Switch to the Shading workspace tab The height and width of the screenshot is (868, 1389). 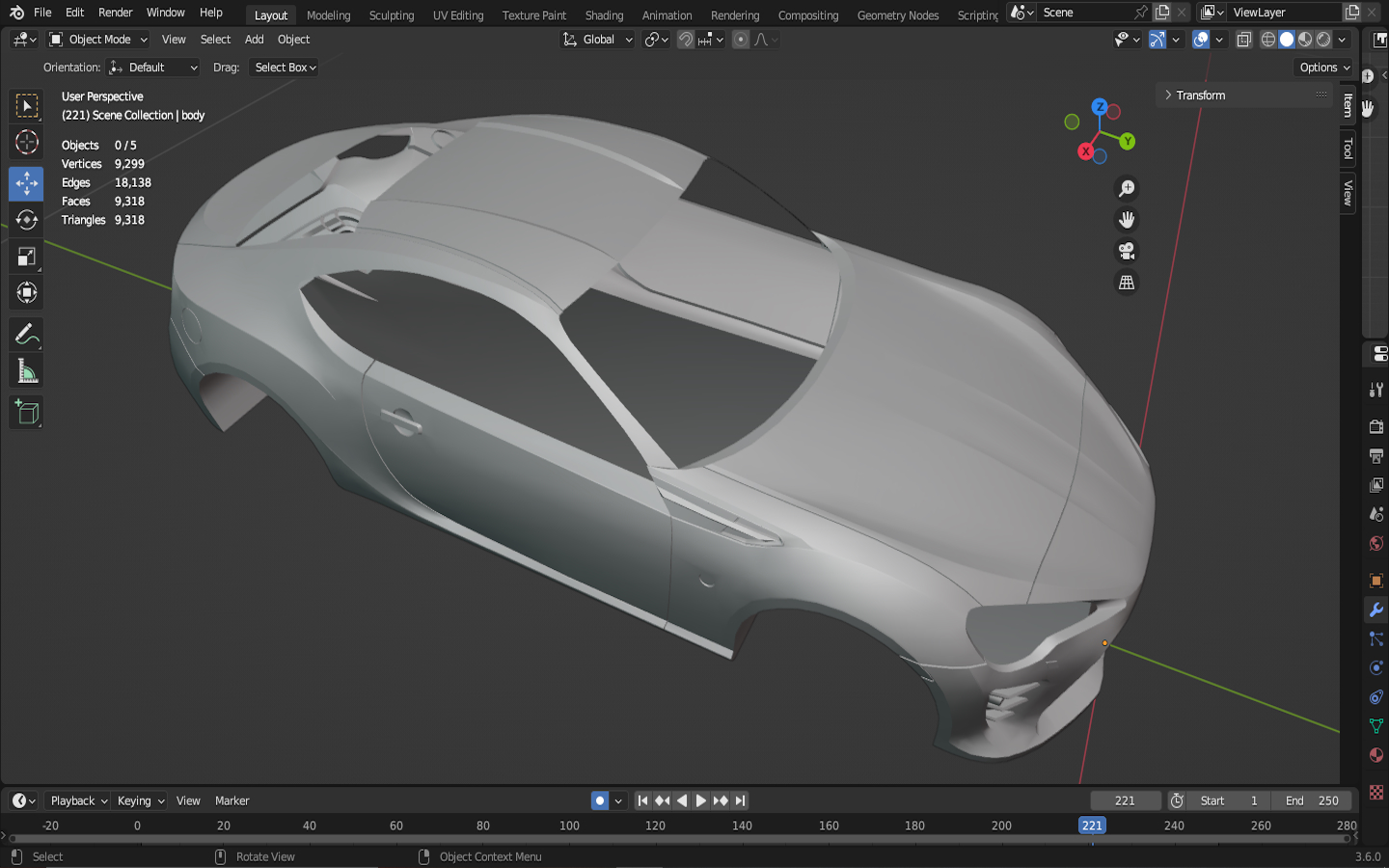coord(604,14)
